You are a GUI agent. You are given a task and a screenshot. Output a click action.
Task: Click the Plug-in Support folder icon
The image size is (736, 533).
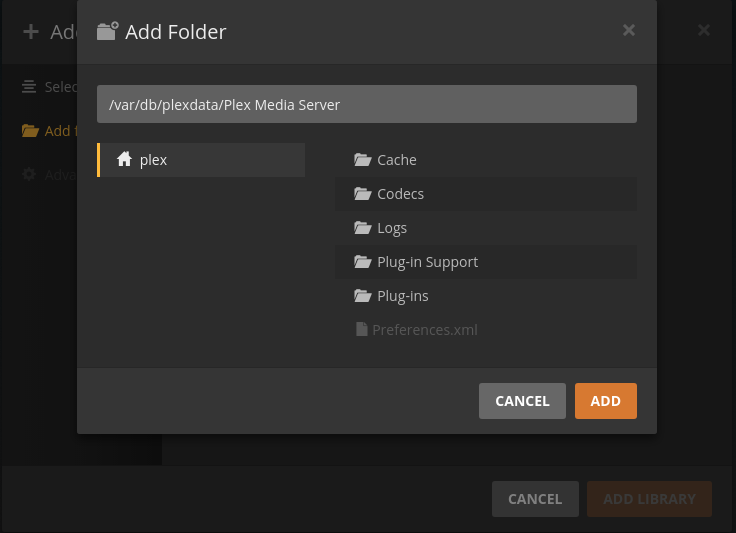[362, 262]
